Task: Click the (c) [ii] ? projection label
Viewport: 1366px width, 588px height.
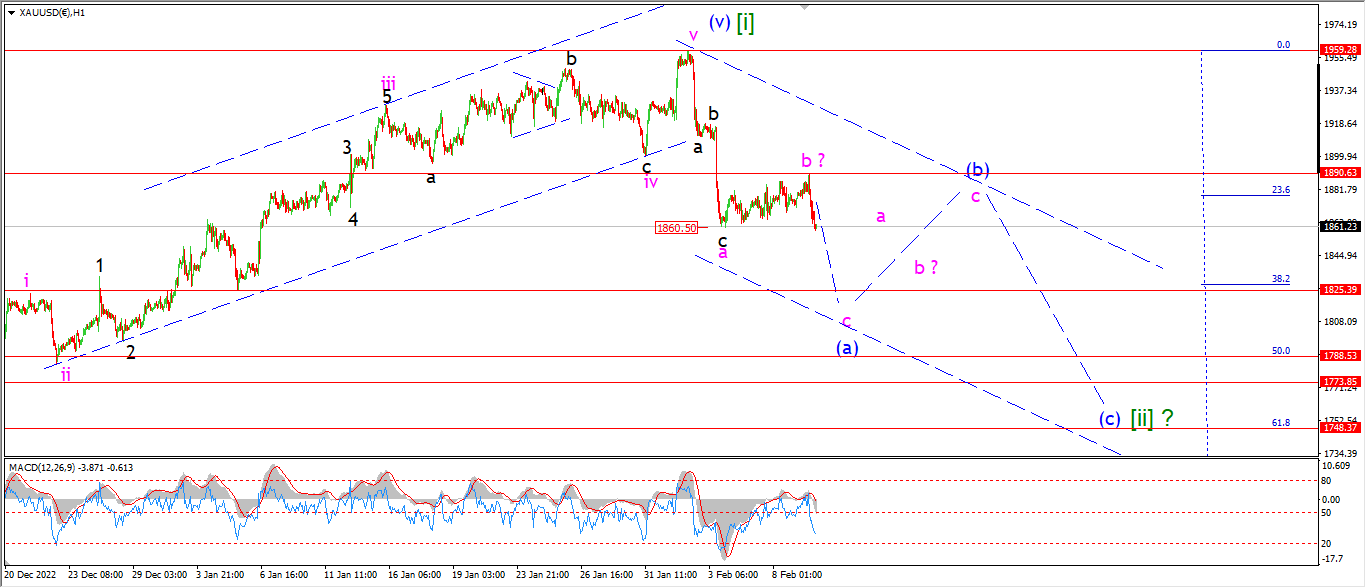Action: [x=1135, y=418]
